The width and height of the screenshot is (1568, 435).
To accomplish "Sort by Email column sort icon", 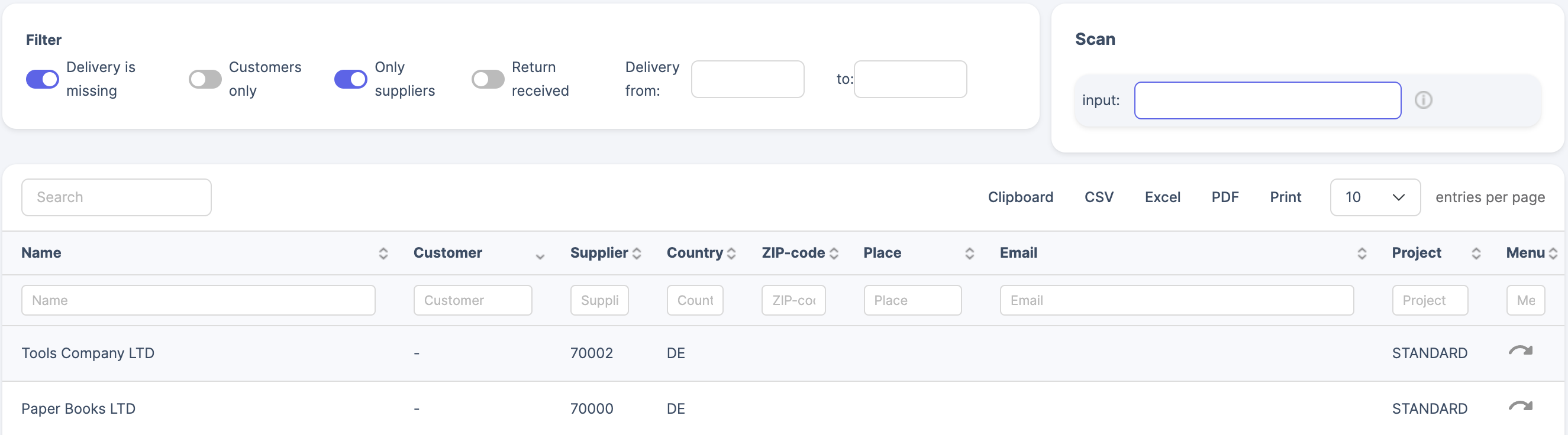I will click(x=1361, y=253).
